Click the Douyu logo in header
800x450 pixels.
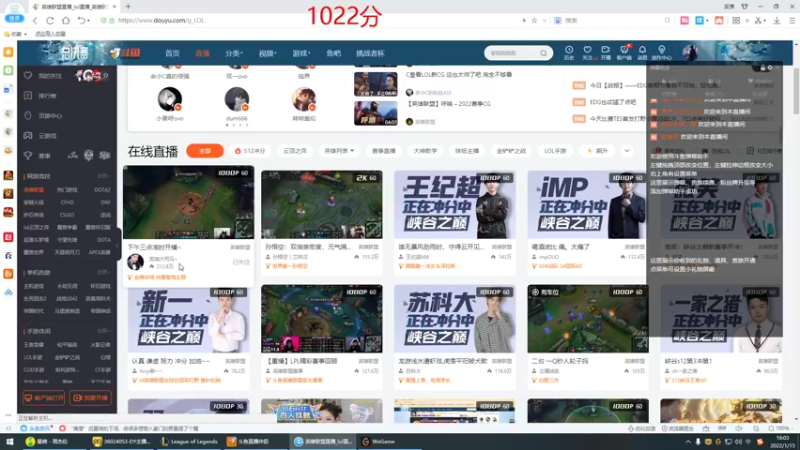[125, 53]
